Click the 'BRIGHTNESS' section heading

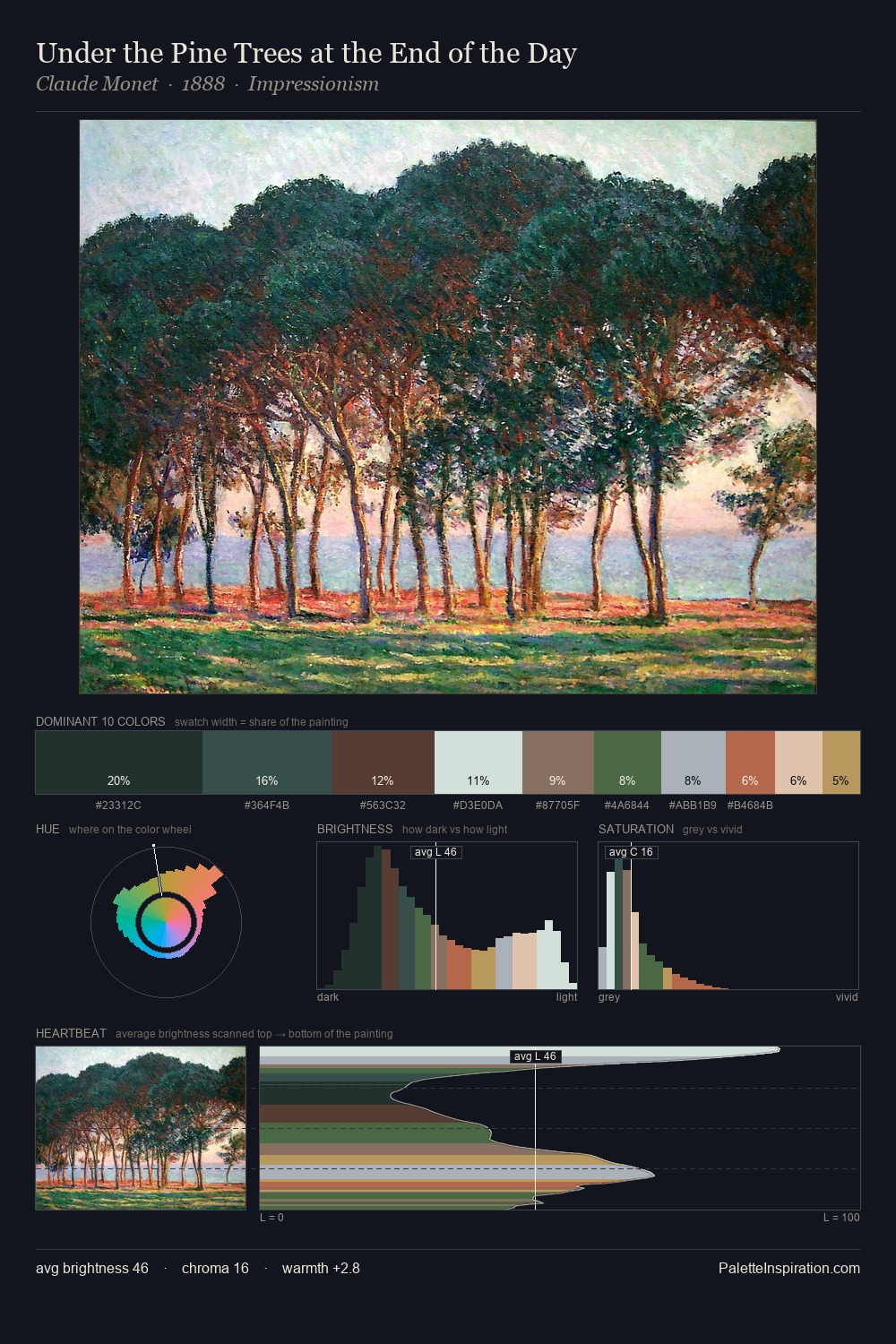(x=355, y=829)
